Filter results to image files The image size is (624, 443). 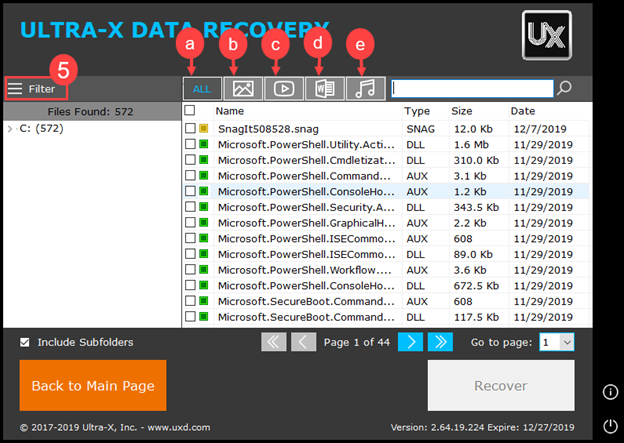click(243, 88)
